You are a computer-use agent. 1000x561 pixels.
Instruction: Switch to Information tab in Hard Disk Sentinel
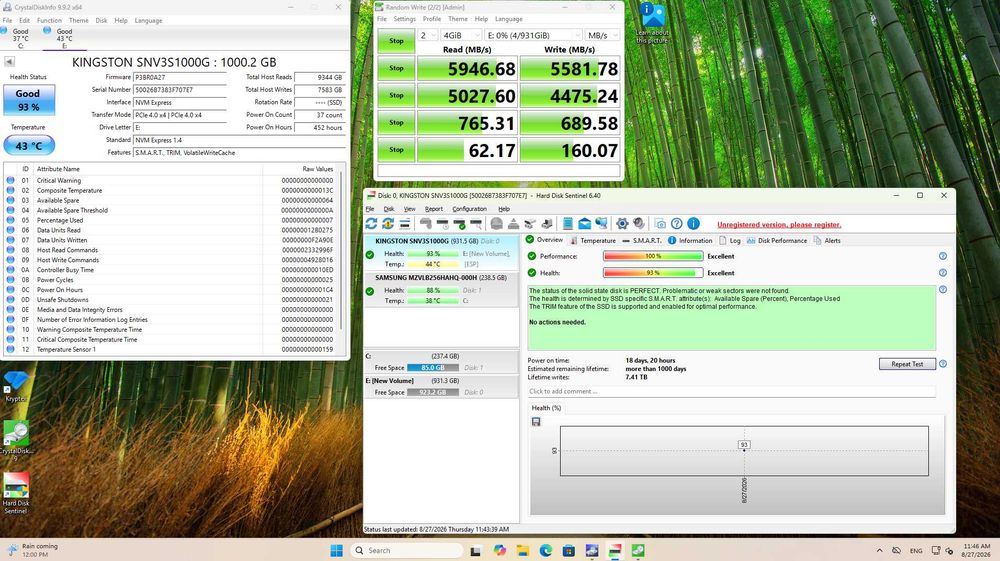690,240
